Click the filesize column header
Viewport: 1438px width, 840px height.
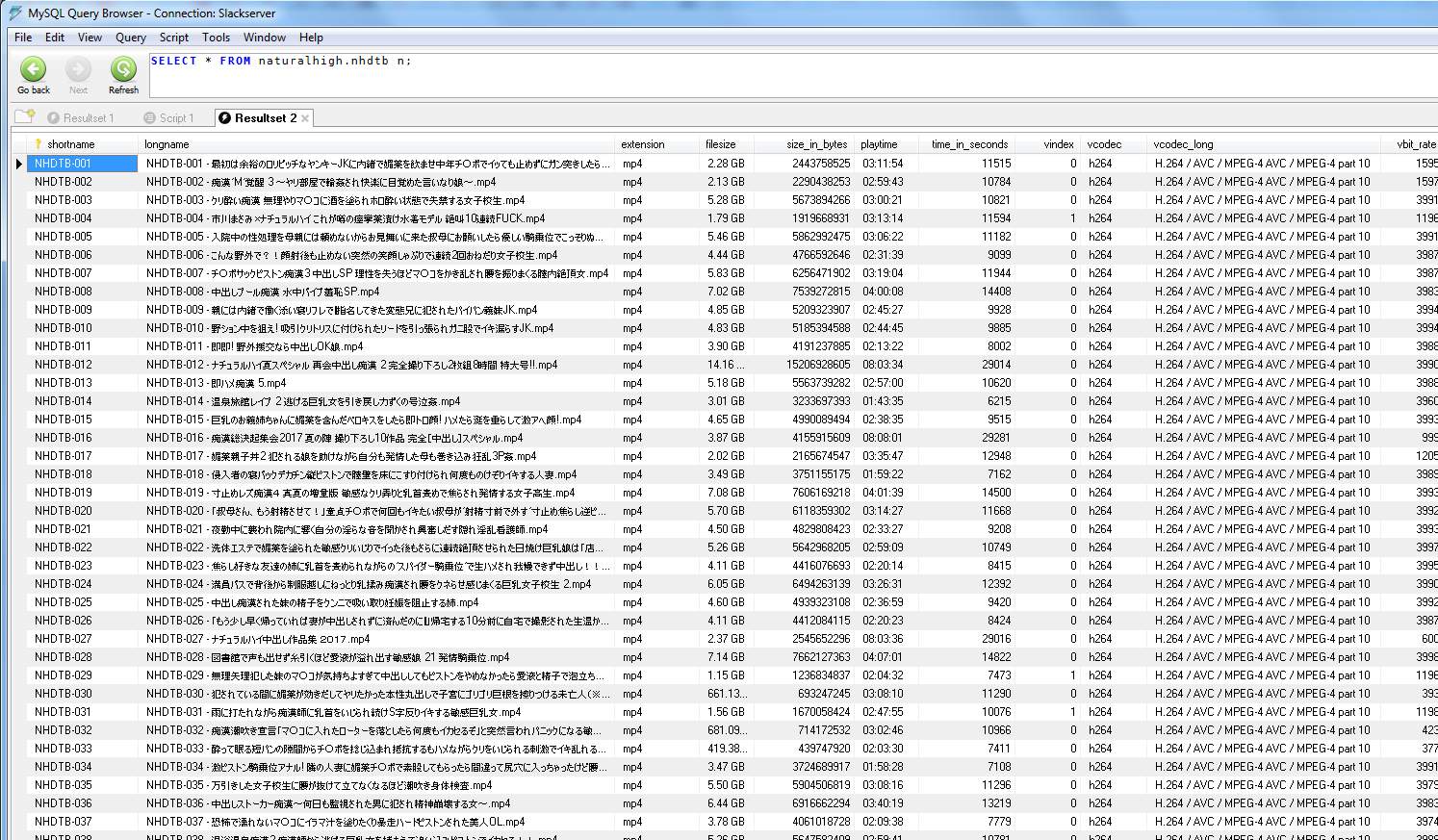[x=720, y=144]
